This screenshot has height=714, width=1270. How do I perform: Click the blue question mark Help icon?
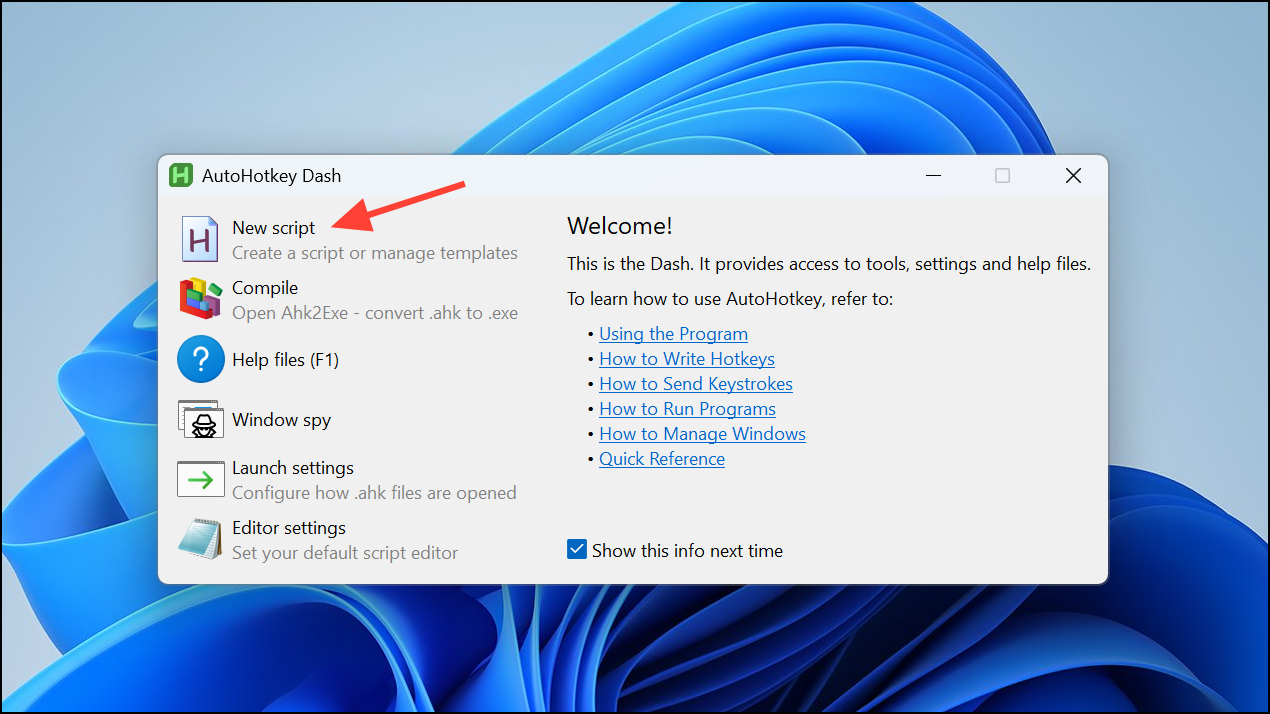tap(200, 359)
